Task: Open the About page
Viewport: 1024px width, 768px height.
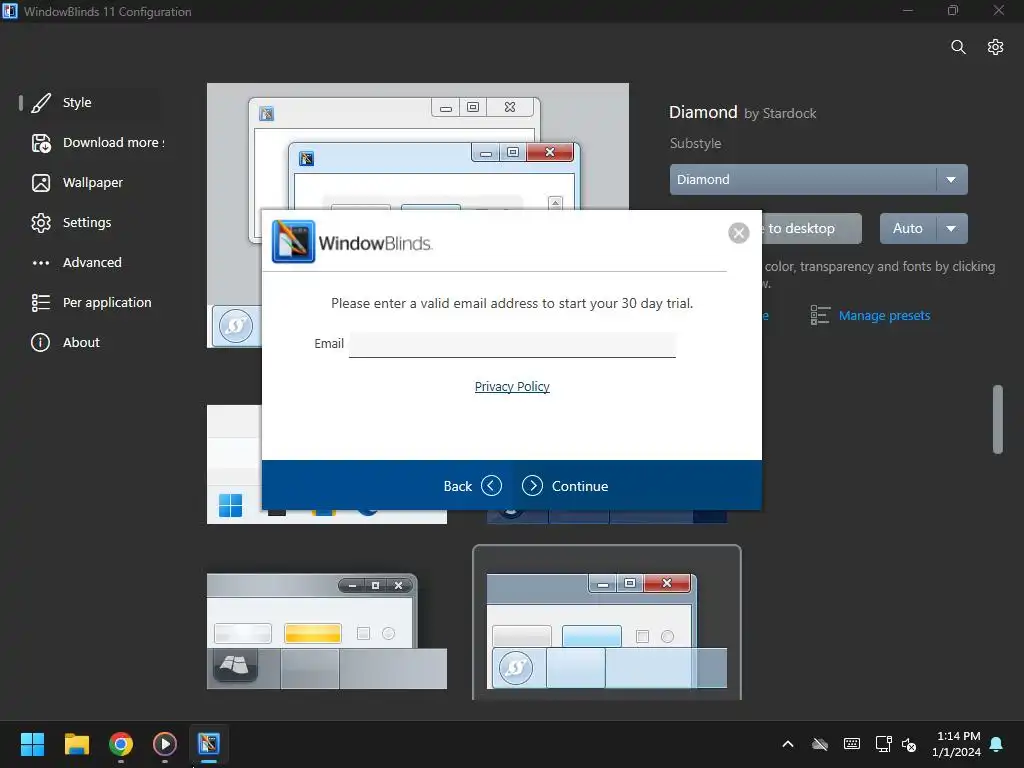Action: 81,342
